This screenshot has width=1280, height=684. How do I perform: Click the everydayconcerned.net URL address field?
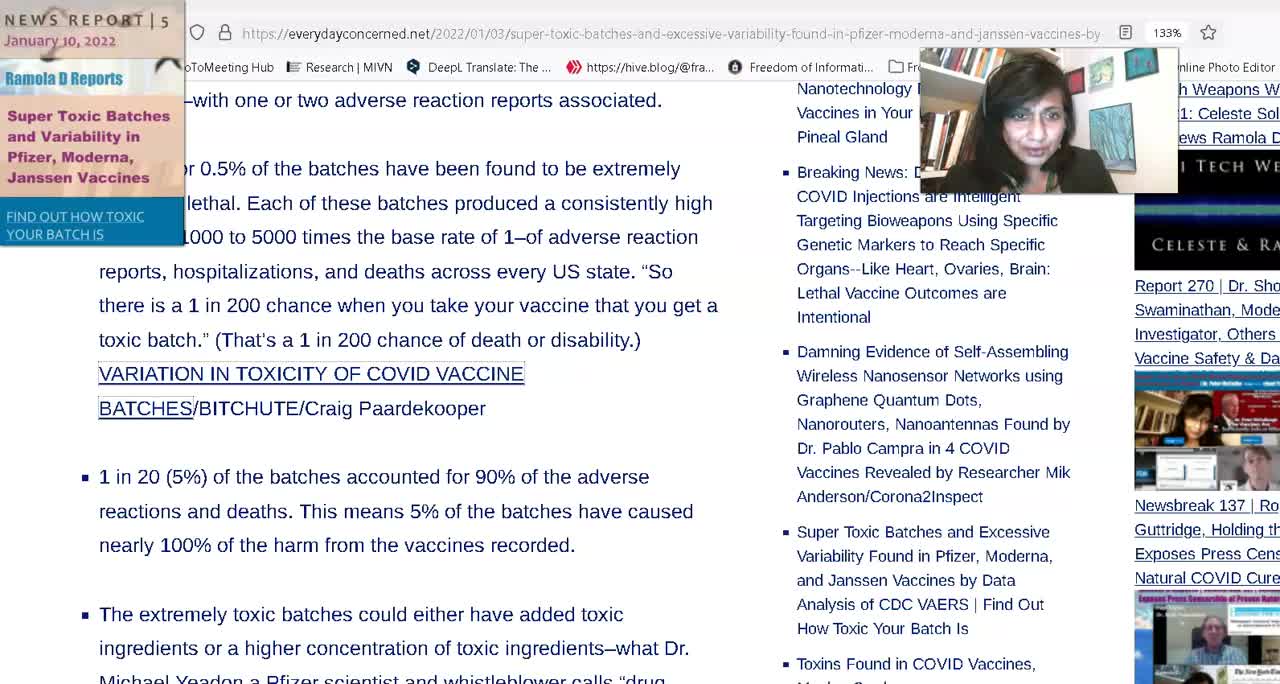(671, 33)
